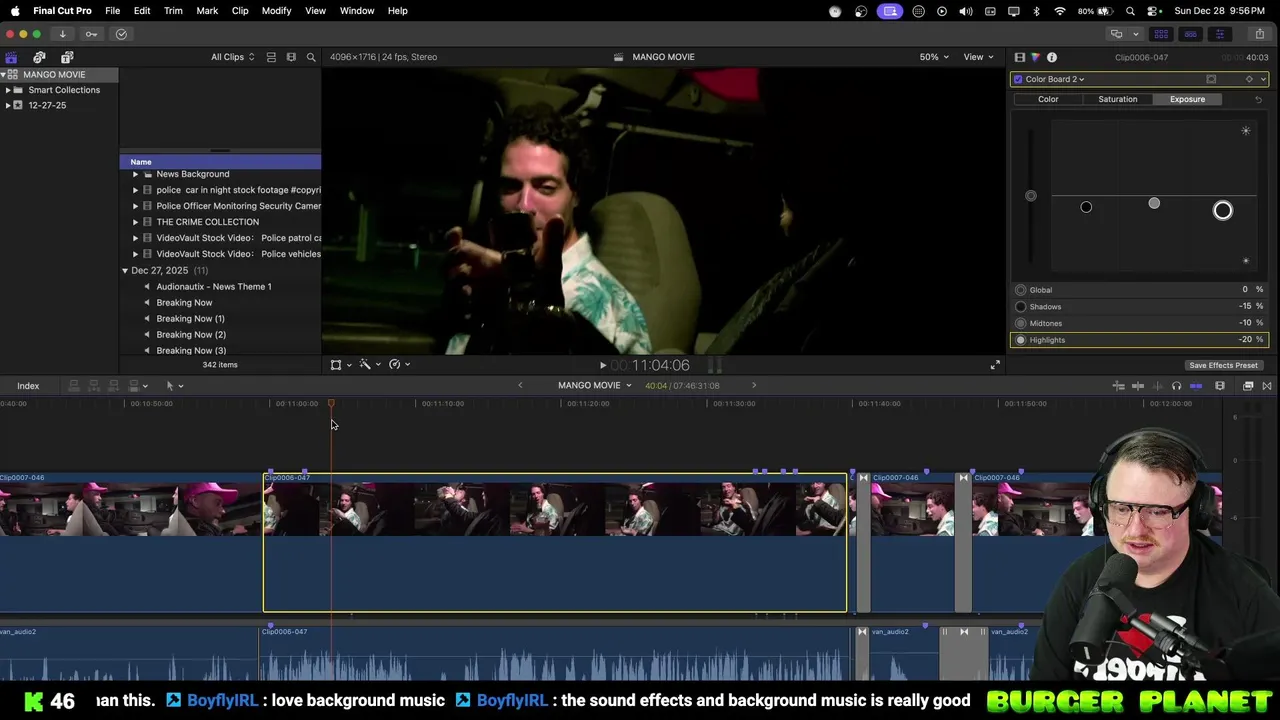
Task: Open the browser search magnifier
Action: (x=311, y=57)
